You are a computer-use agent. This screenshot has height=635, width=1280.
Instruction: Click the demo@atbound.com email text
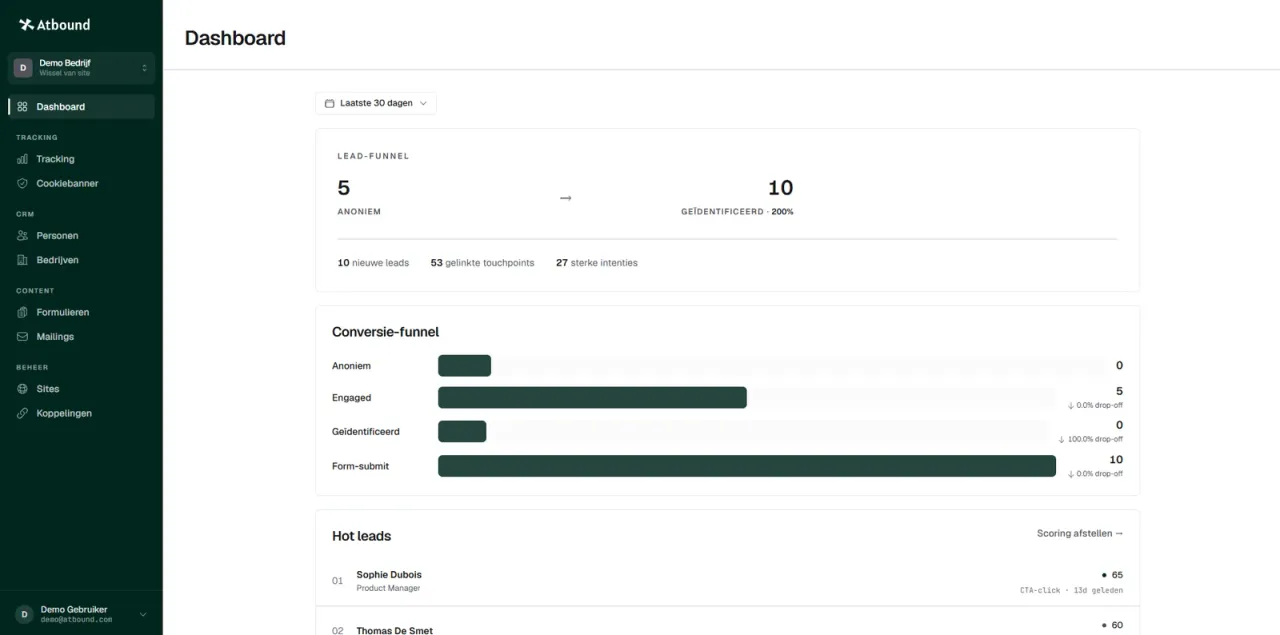(x=76, y=620)
